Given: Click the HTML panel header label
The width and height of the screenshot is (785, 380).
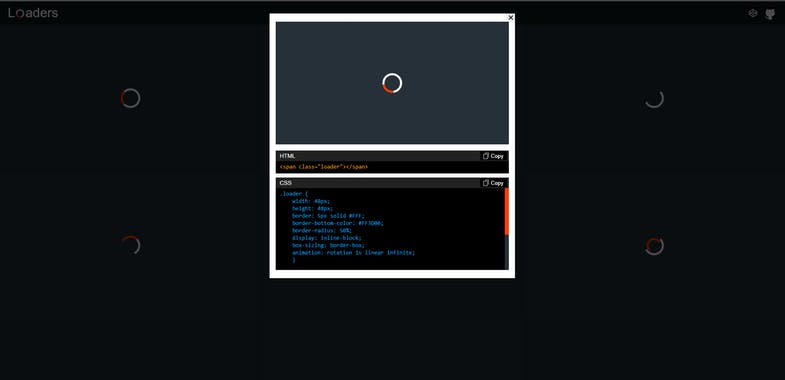Looking at the screenshot, I should tap(287, 156).
